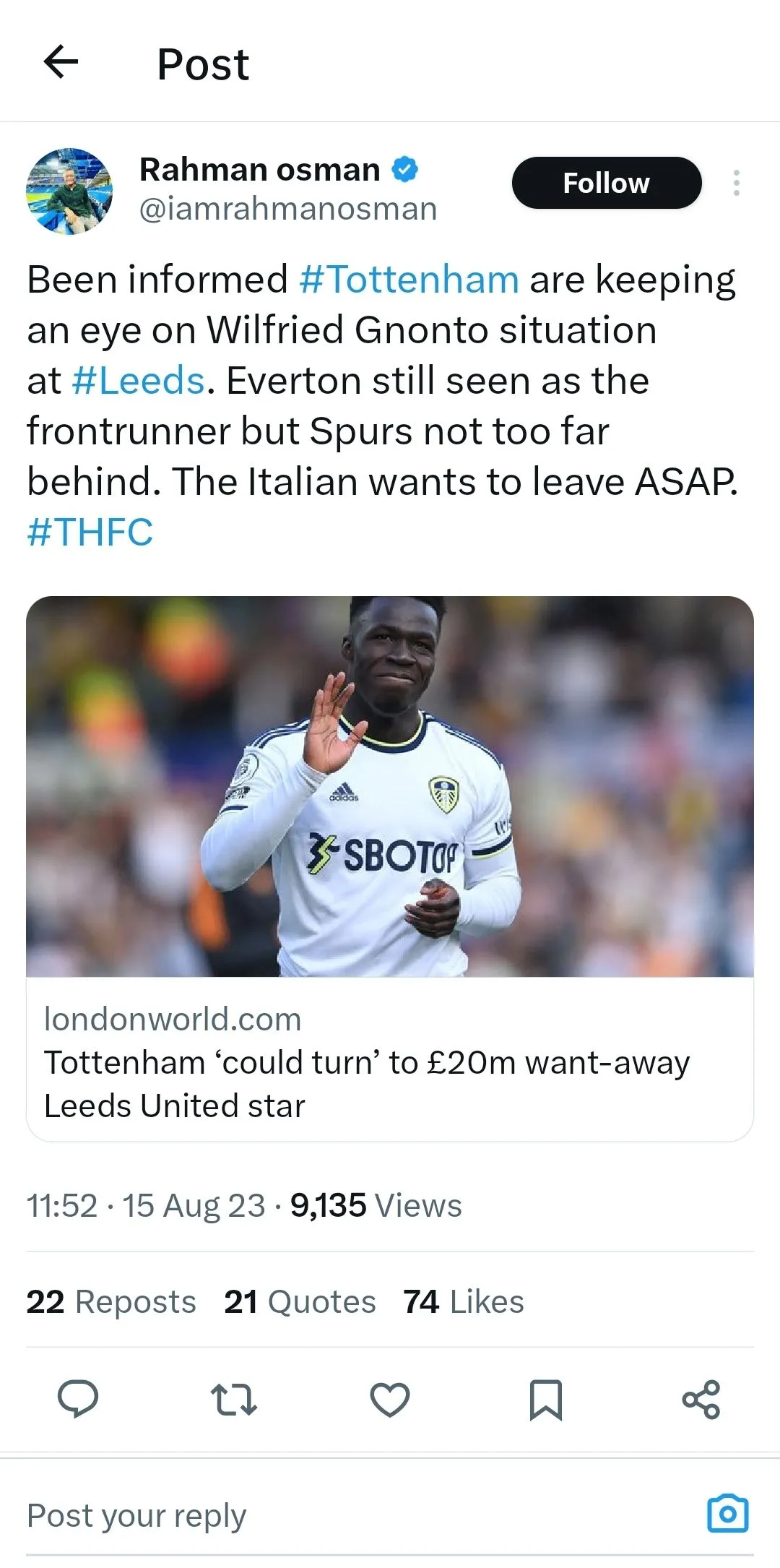The image size is (780, 1568).
Task: View the 74 Likes list
Action: (463, 1301)
